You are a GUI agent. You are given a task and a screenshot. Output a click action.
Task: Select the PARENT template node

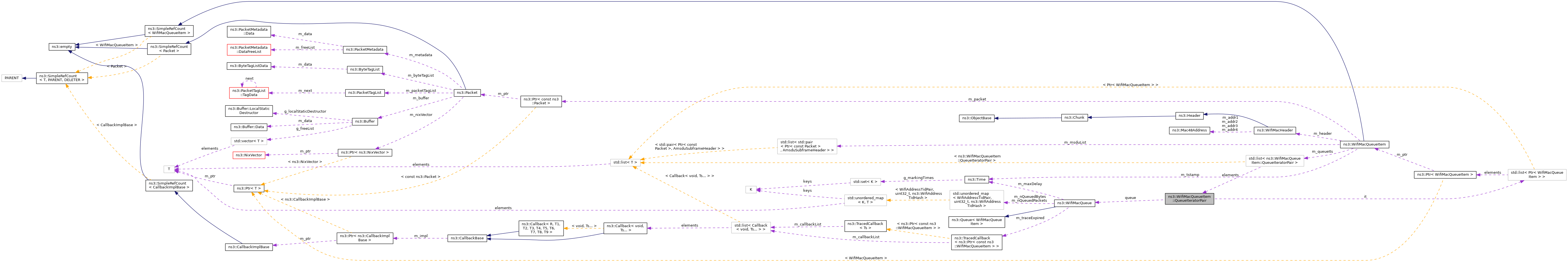pyautogui.click(x=12, y=78)
